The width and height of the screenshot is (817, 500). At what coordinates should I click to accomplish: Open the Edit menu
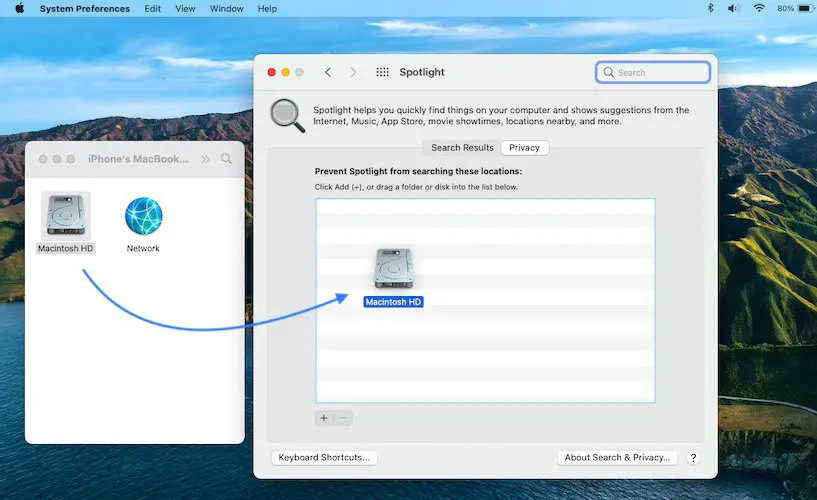(152, 8)
